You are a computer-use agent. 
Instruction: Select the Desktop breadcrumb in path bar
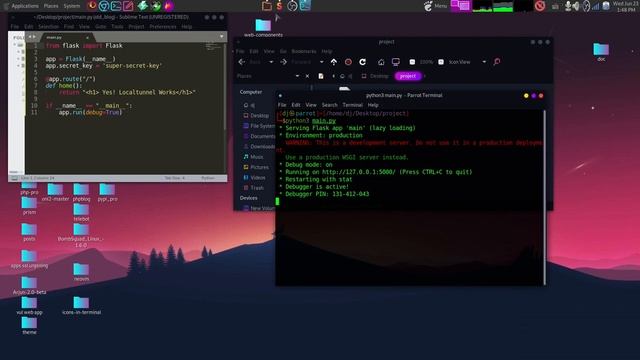click(x=376, y=76)
